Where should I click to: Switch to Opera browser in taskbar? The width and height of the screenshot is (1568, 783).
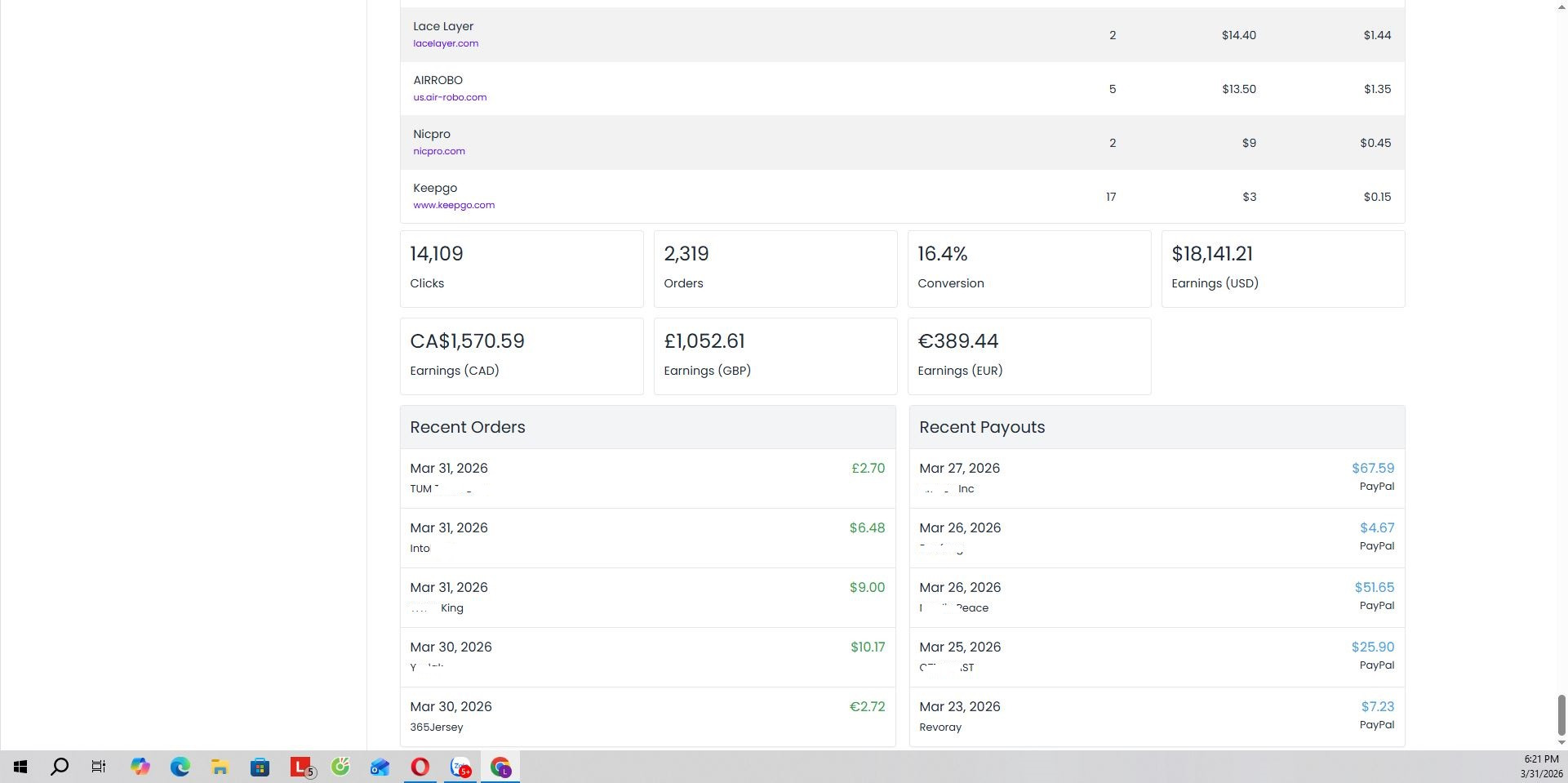coord(420,767)
